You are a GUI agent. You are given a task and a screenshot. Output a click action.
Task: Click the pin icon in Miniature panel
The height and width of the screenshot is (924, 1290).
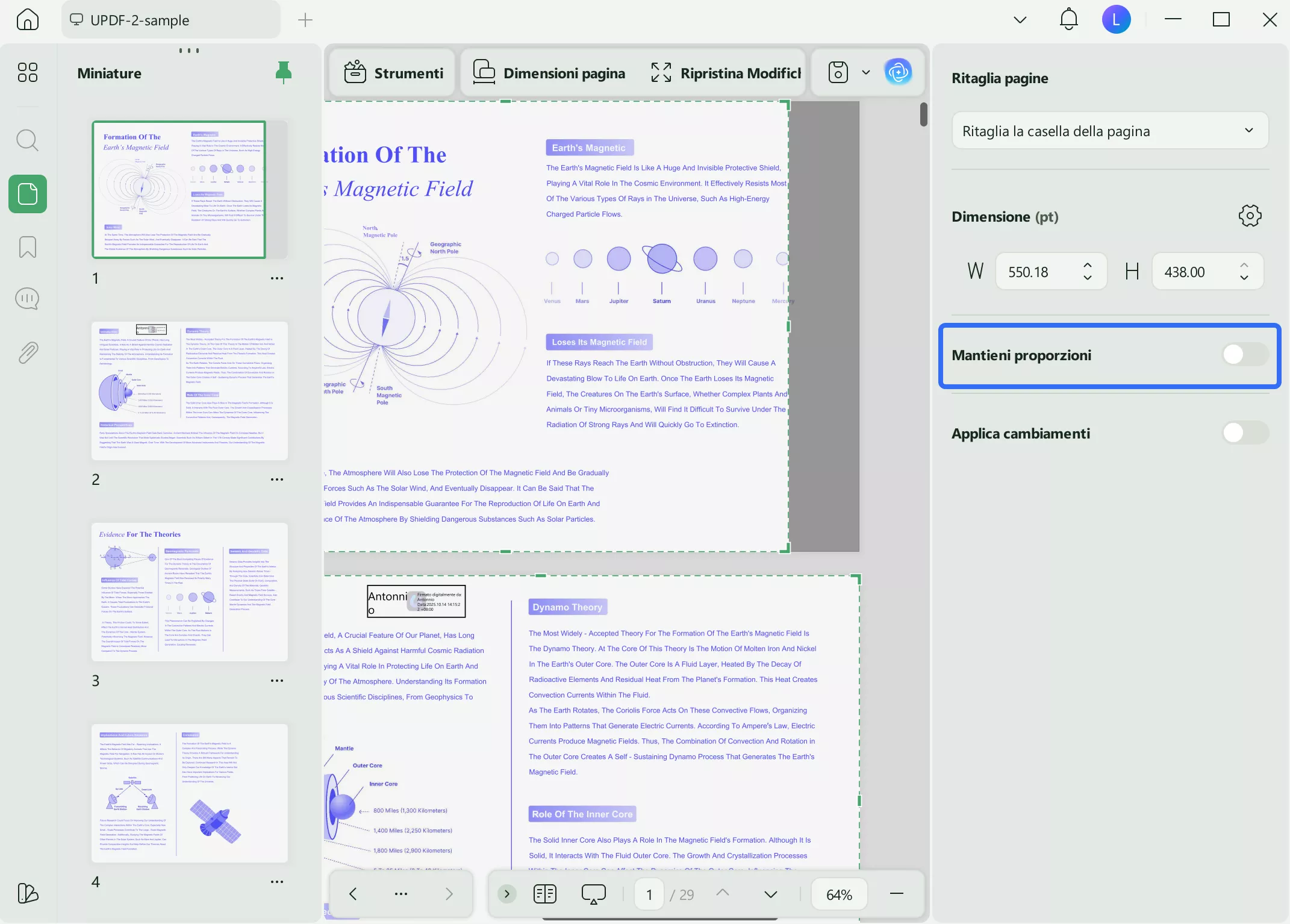click(x=283, y=73)
